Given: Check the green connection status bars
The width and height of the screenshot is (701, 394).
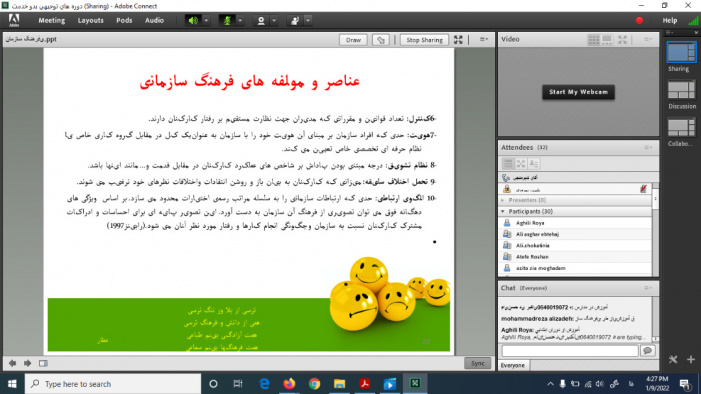Looking at the screenshot, I should (x=693, y=21).
